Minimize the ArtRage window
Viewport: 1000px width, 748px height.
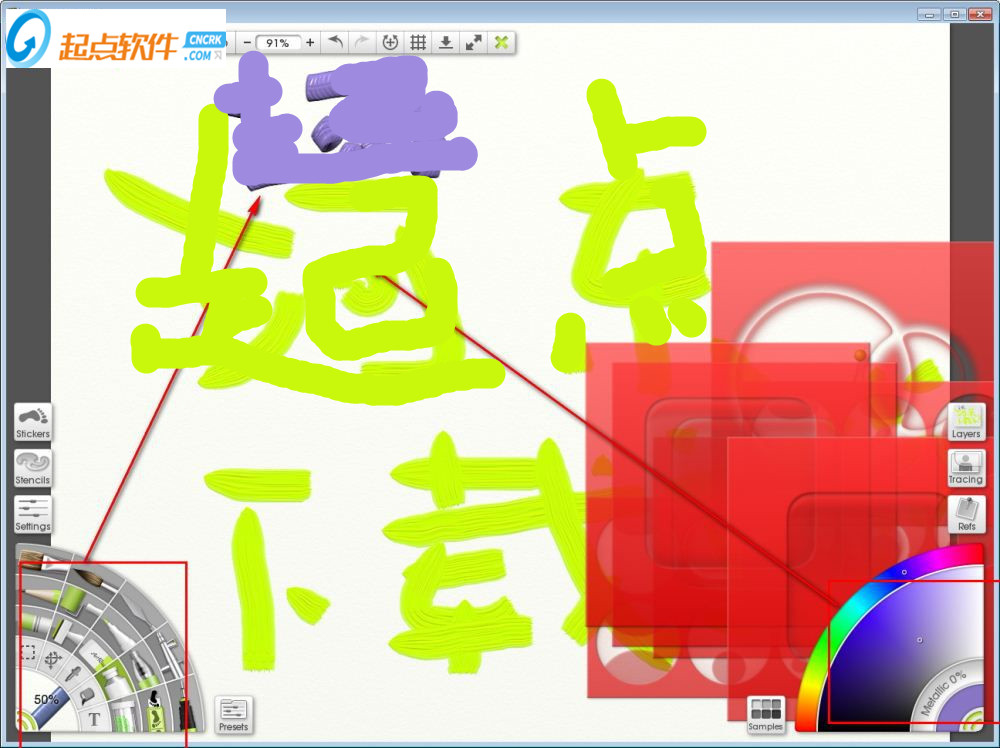pos(930,13)
